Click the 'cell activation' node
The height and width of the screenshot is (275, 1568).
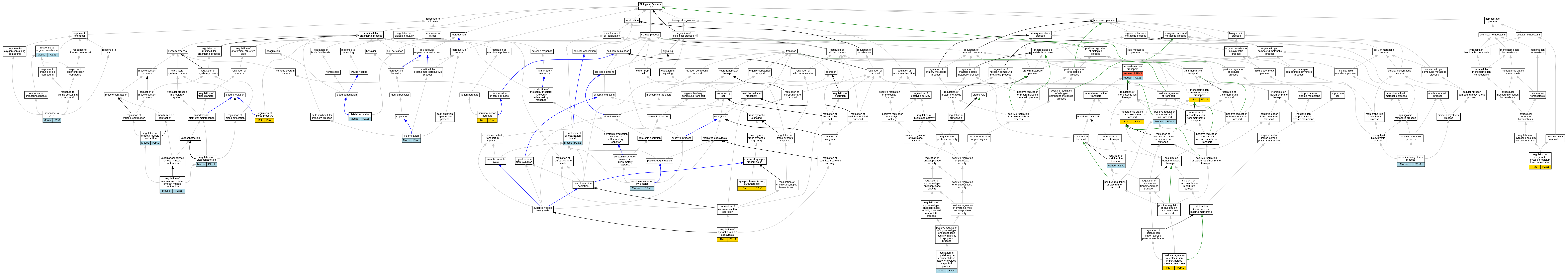tap(395, 51)
